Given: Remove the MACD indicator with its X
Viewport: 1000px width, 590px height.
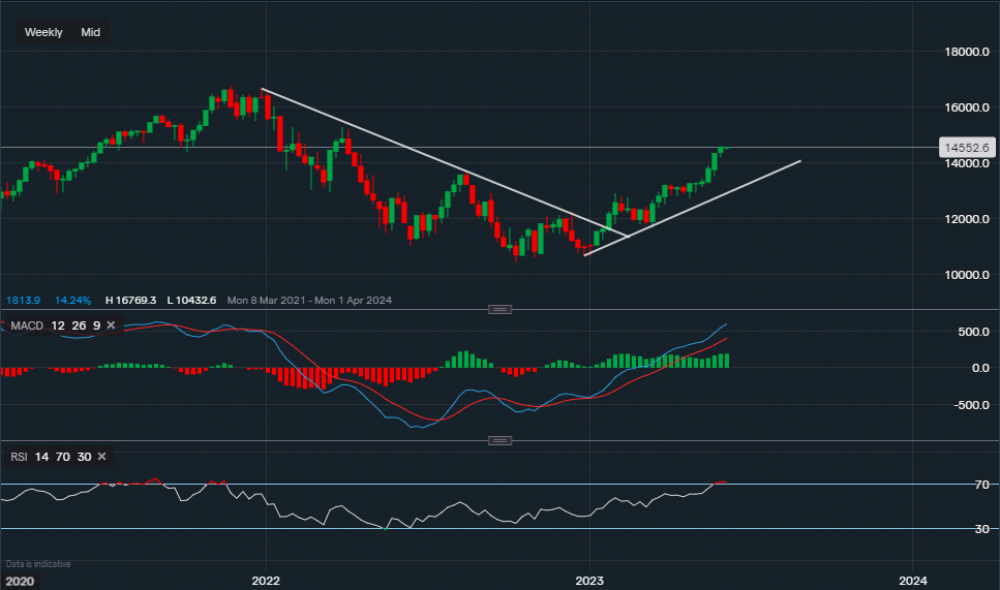Looking at the screenshot, I should [x=111, y=326].
